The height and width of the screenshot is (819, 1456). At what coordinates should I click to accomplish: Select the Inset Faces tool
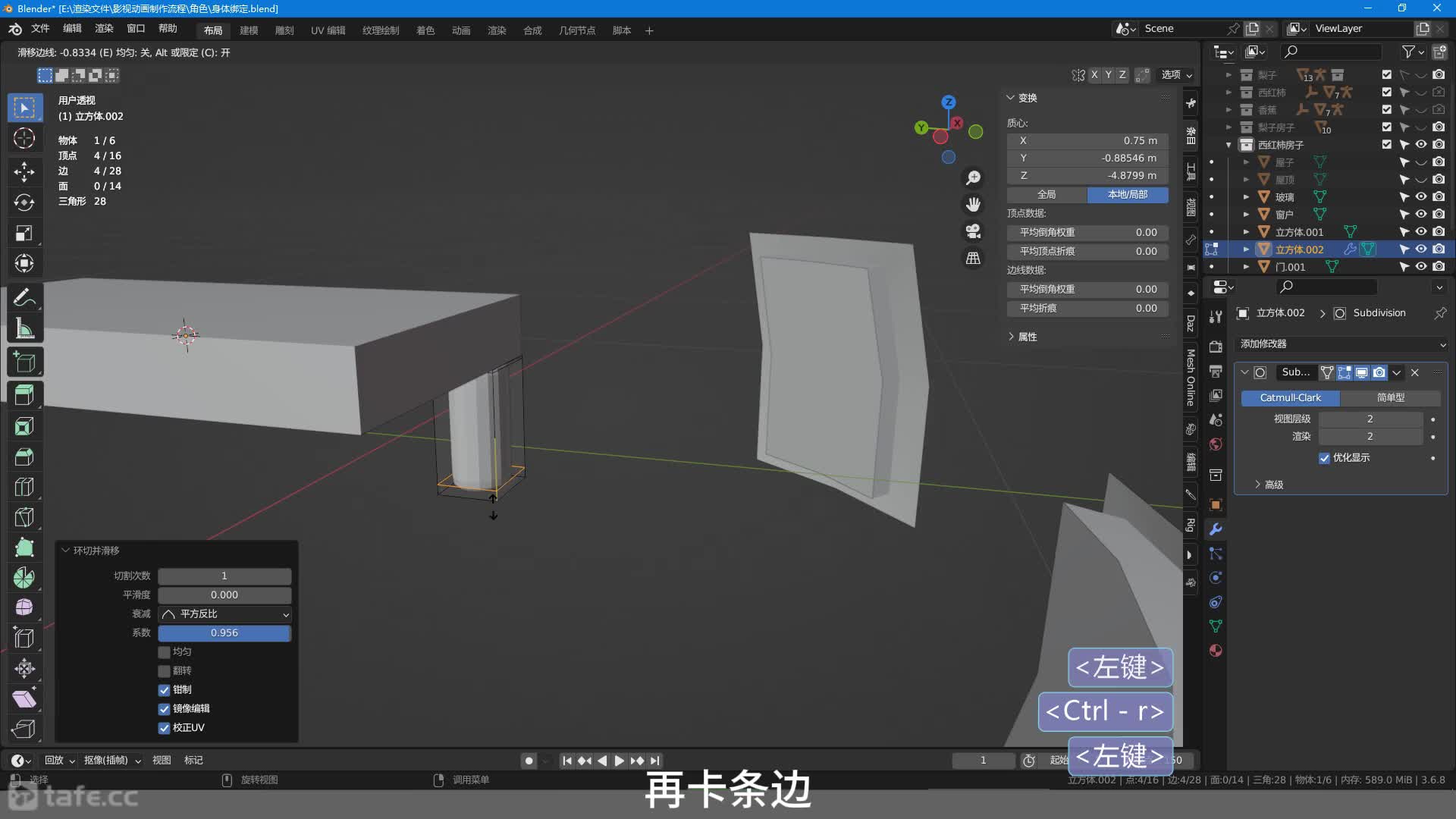24,426
